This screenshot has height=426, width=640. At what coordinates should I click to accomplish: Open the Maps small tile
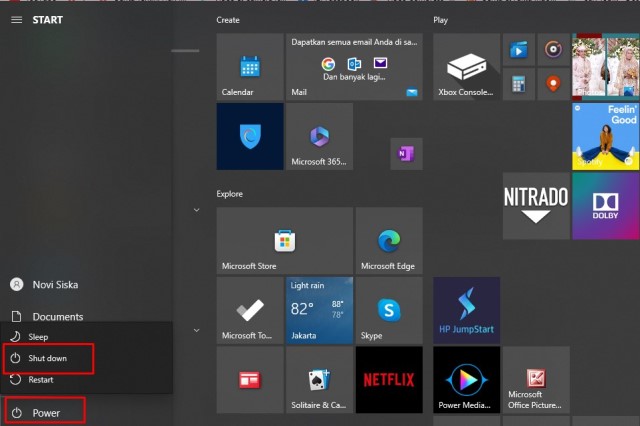tap(553, 84)
